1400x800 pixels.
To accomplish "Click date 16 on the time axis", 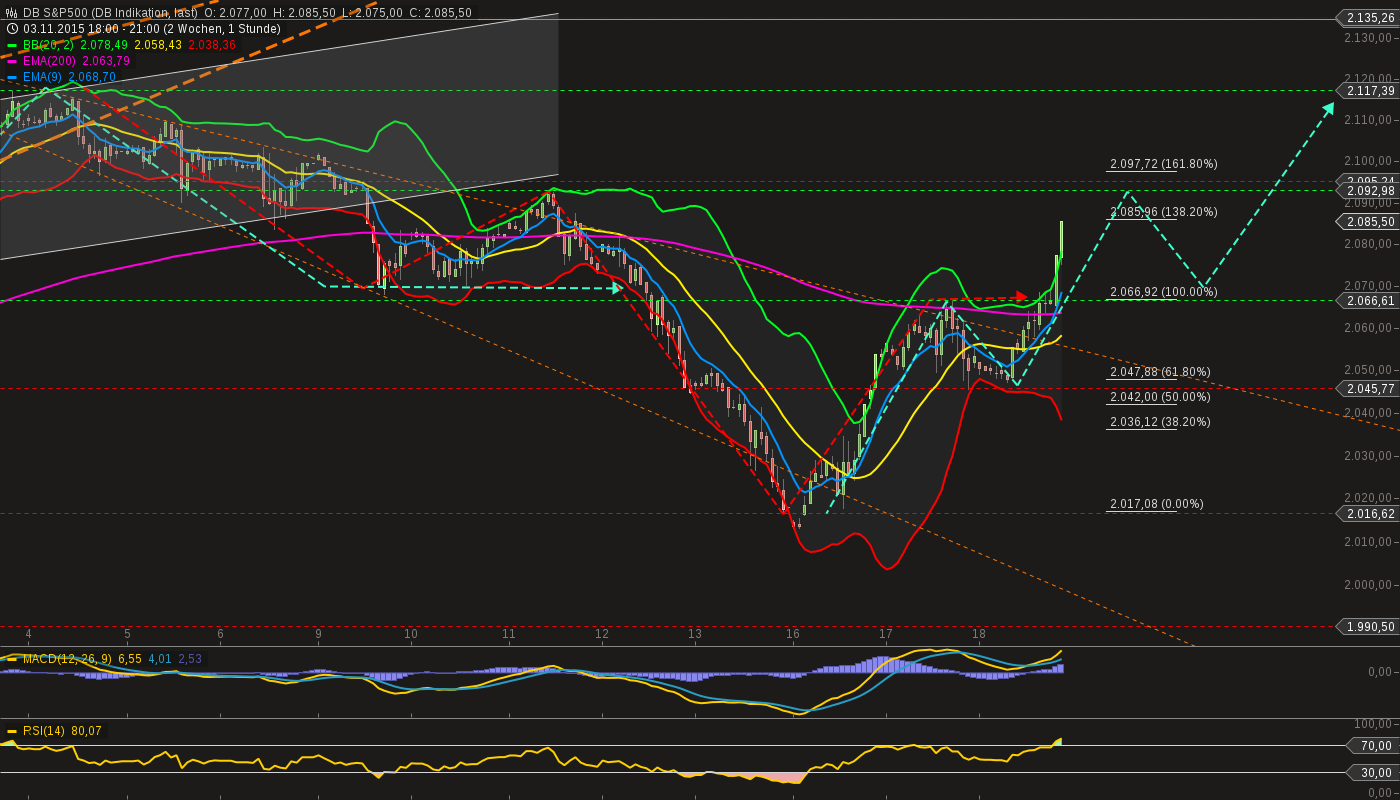I will pyautogui.click(x=793, y=634).
